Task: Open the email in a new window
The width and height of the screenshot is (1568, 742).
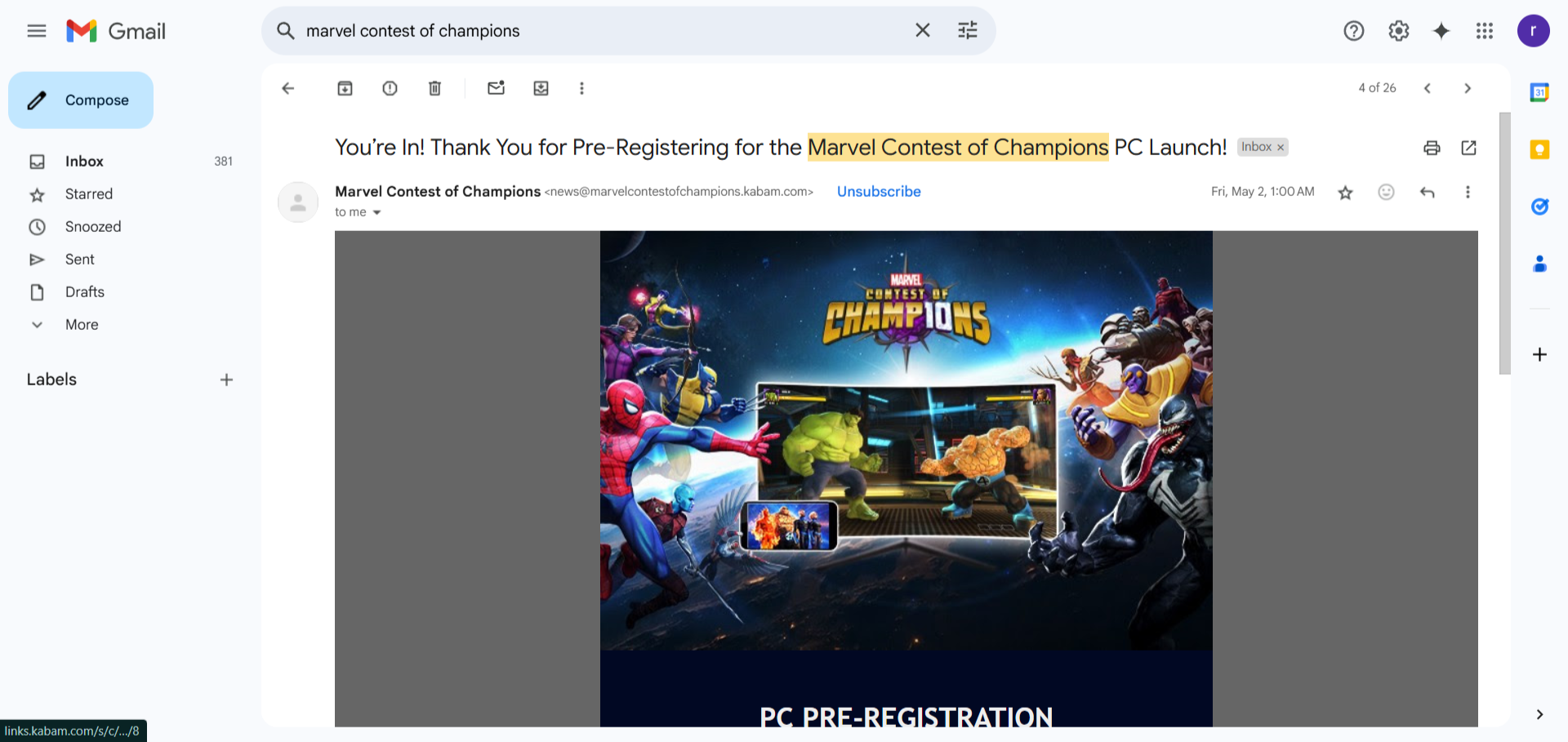Action: point(1468,148)
